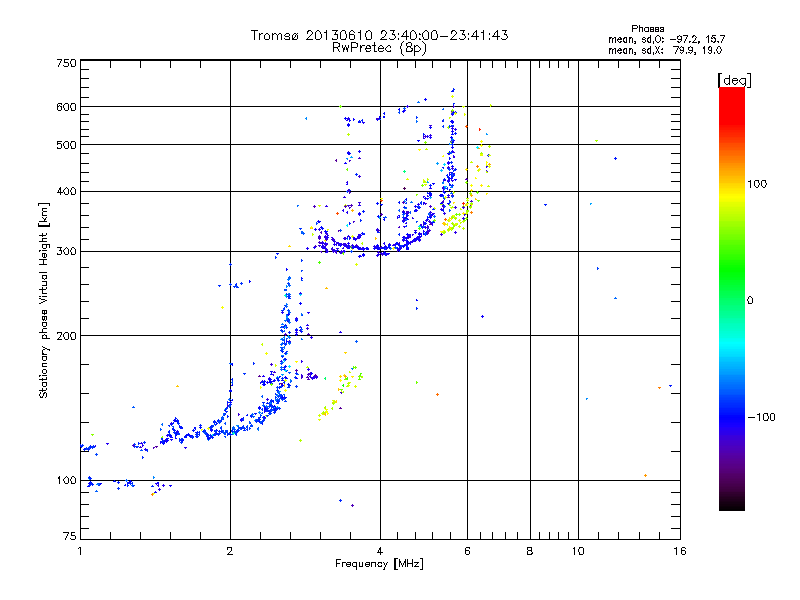Click the 'mean, sd,X: 79.9, 19.0' line

[x=665, y=50]
